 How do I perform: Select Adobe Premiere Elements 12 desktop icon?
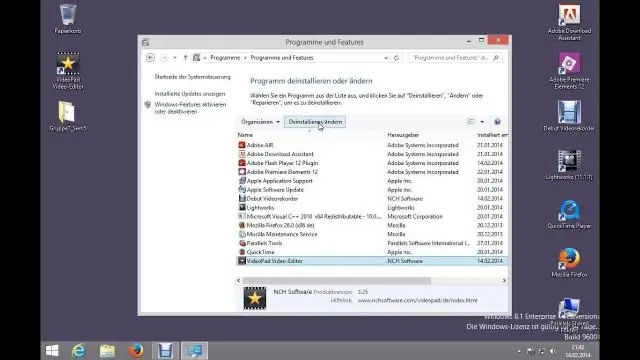click(569, 71)
